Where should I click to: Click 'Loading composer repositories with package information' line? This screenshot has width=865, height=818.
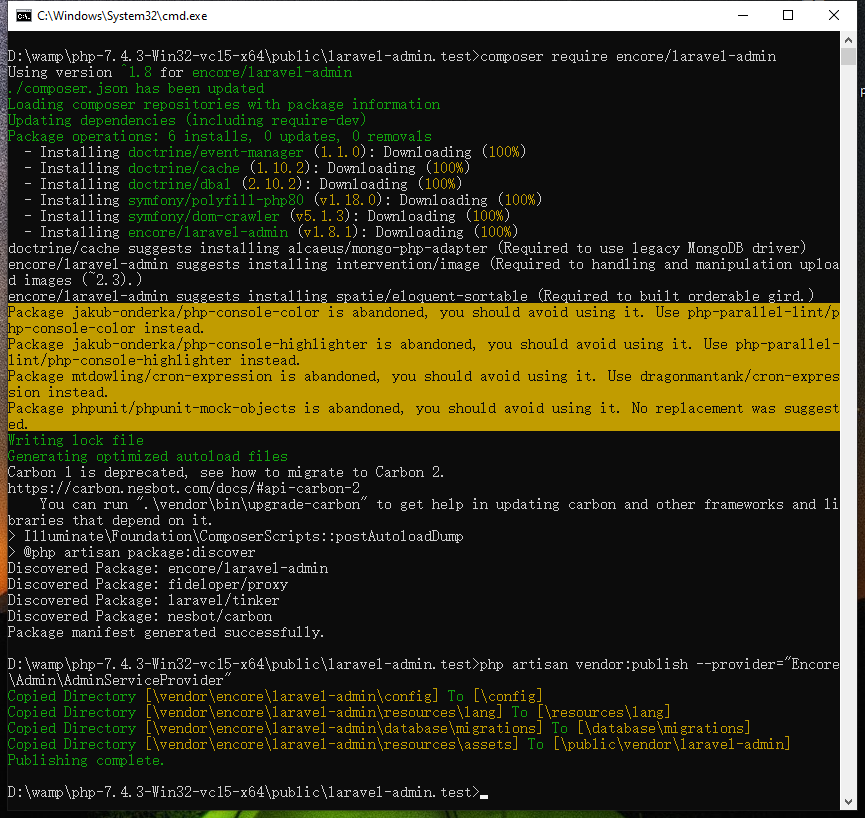(224, 104)
